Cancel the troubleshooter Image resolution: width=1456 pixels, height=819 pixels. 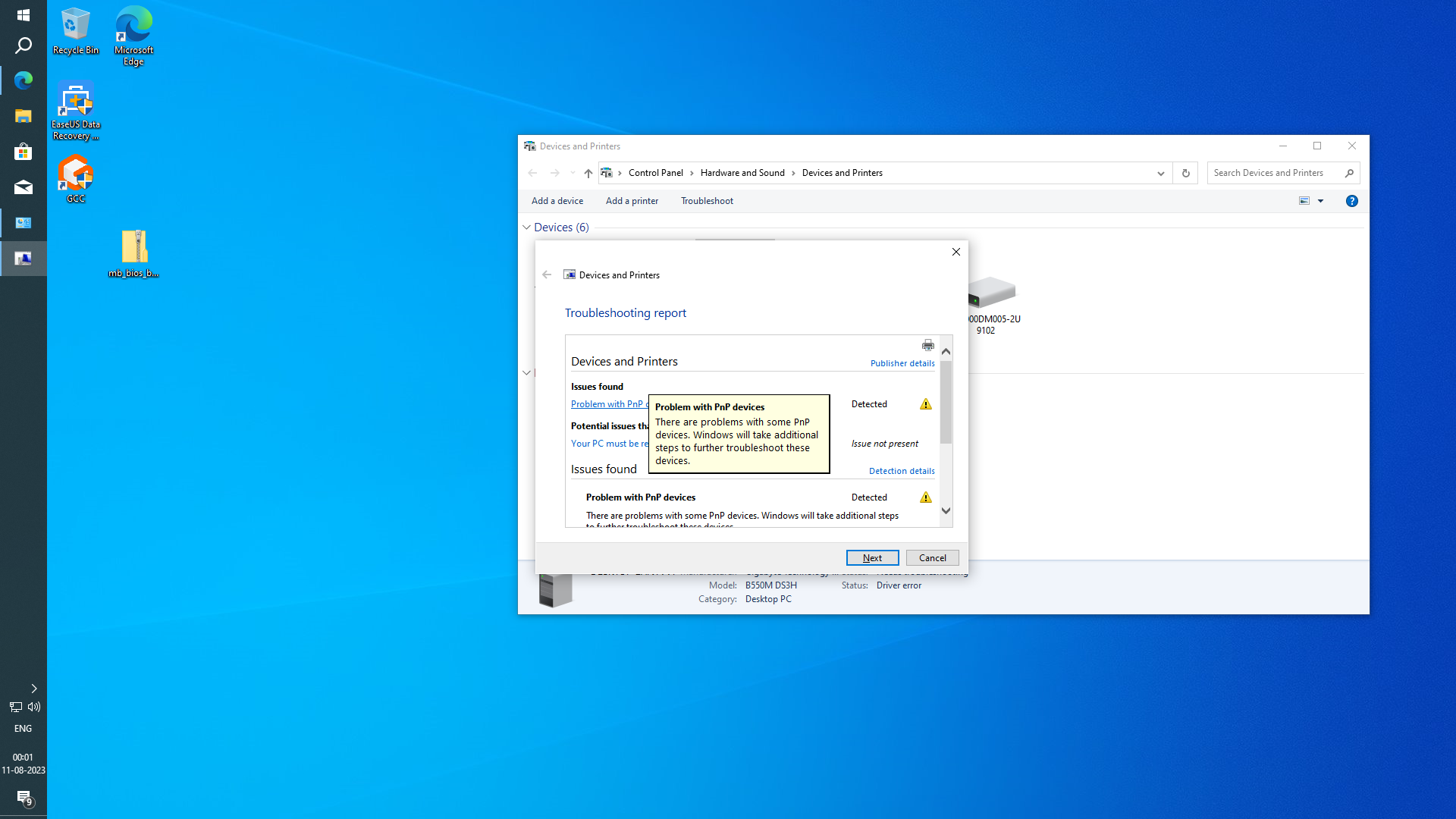pos(932,558)
